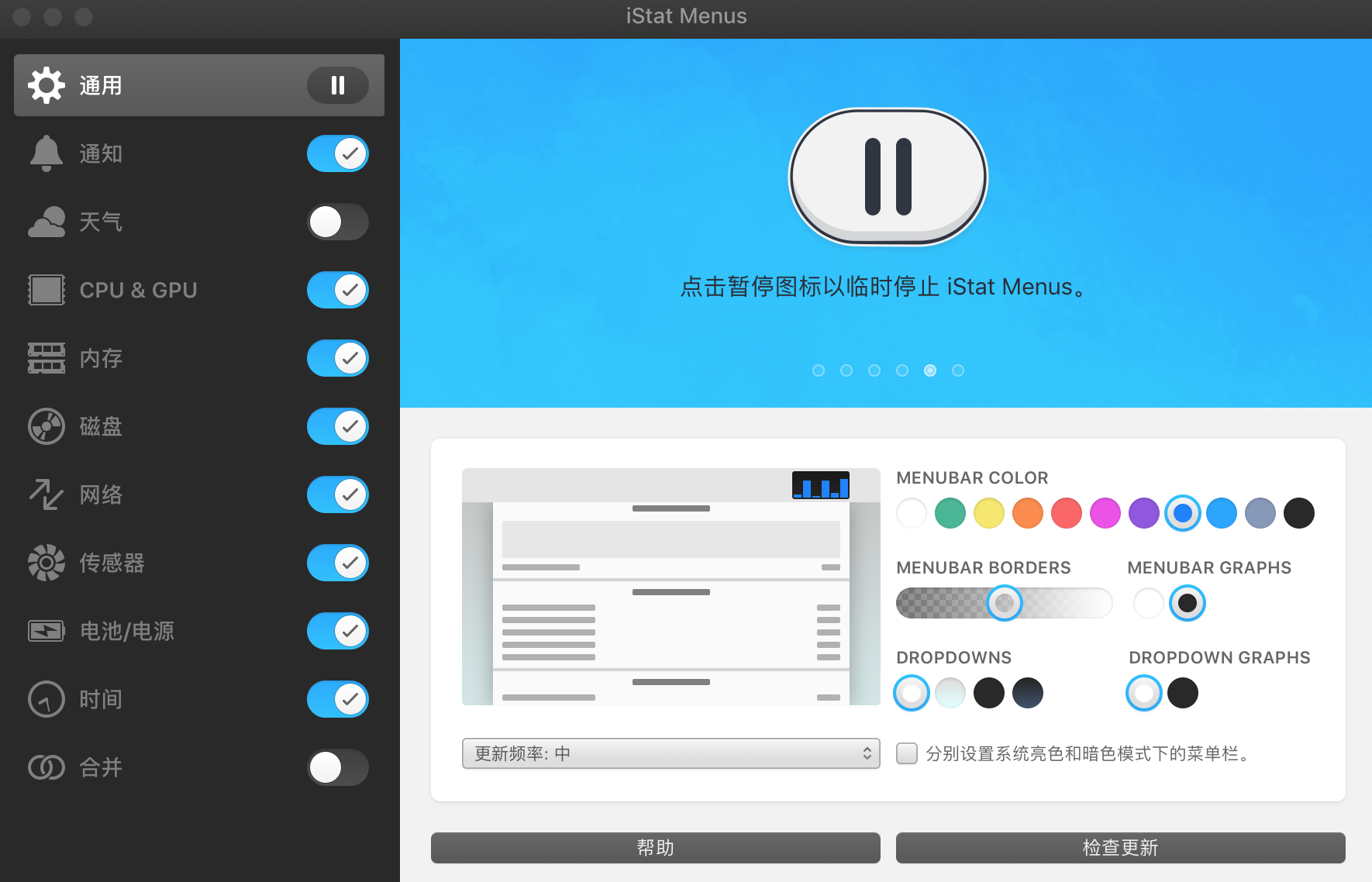Go to the first banner page dot
The width and height of the screenshot is (1372, 882).
click(819, 370)
